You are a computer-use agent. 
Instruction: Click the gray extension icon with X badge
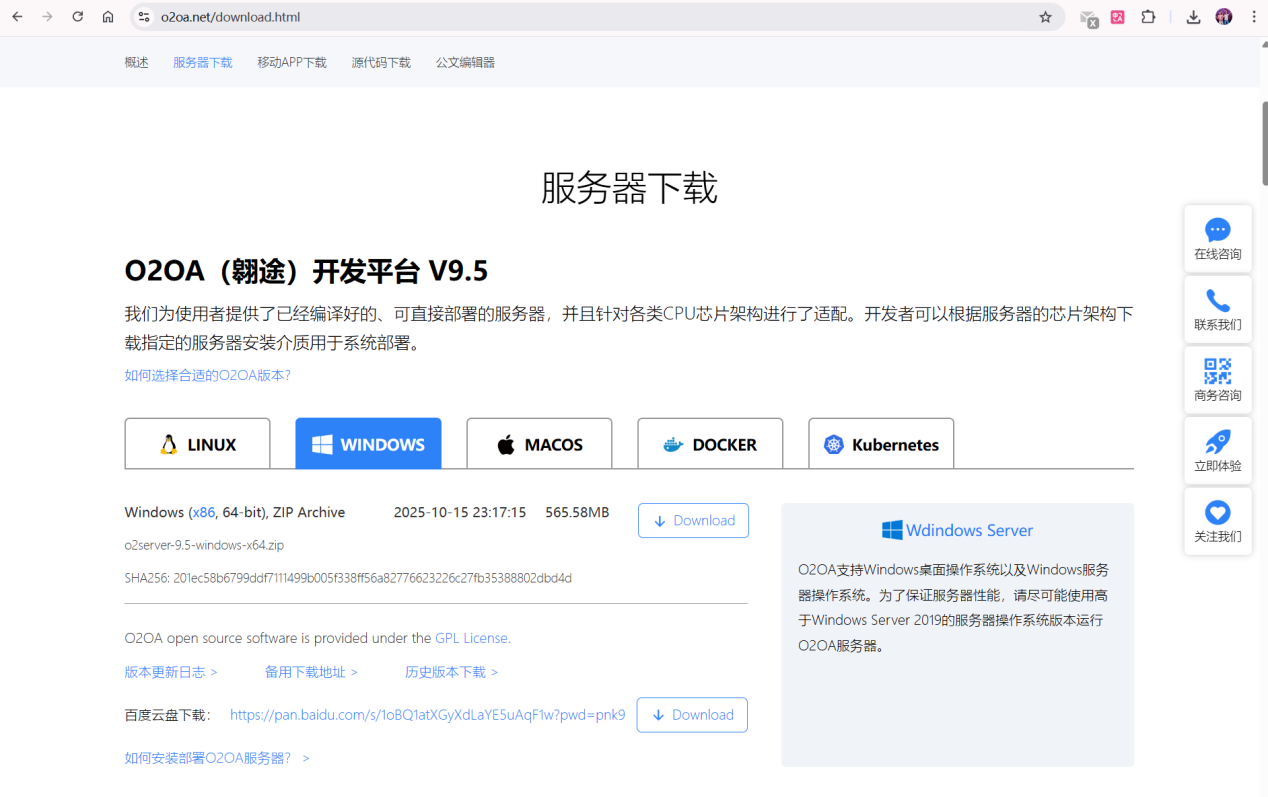(1089, 18)
